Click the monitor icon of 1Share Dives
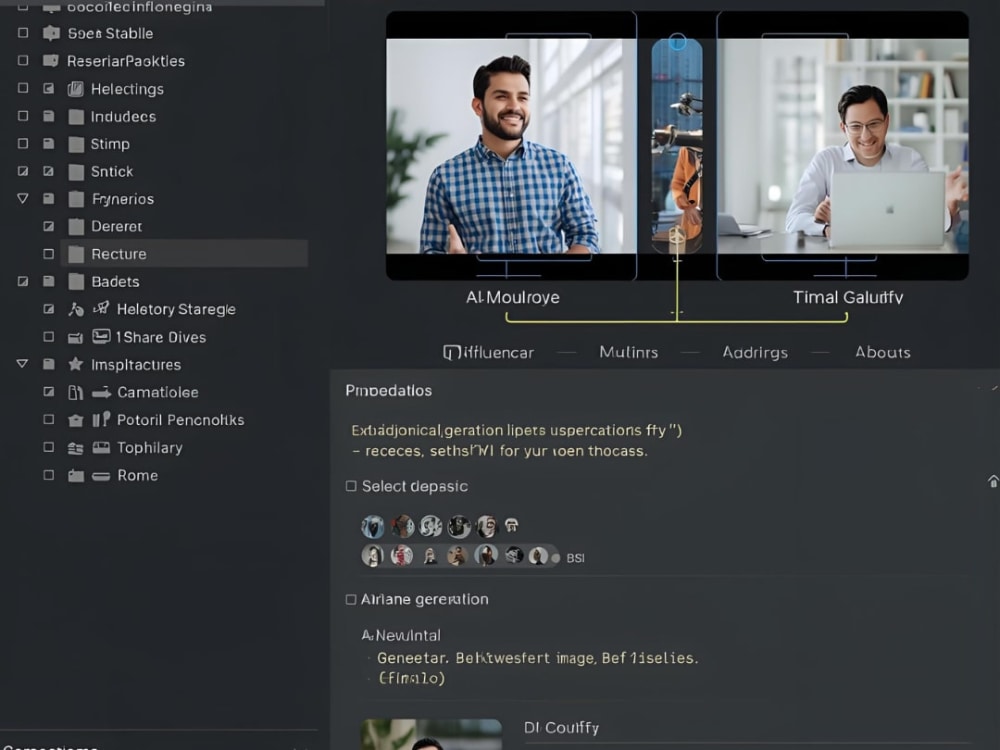This screenshot has height=750, width=1000. 101,336
